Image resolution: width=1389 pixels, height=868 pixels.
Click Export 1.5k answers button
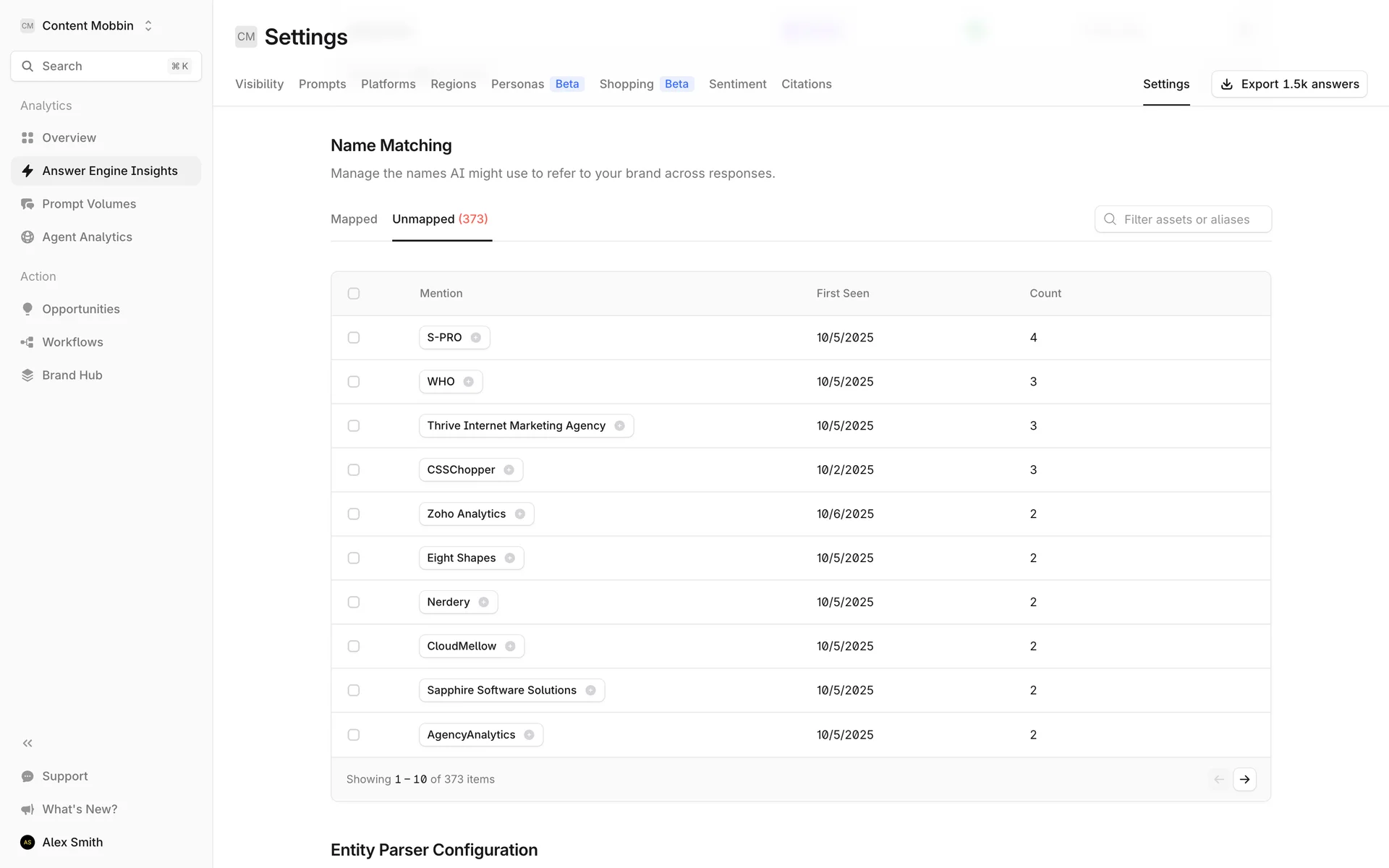(1289, 84)
